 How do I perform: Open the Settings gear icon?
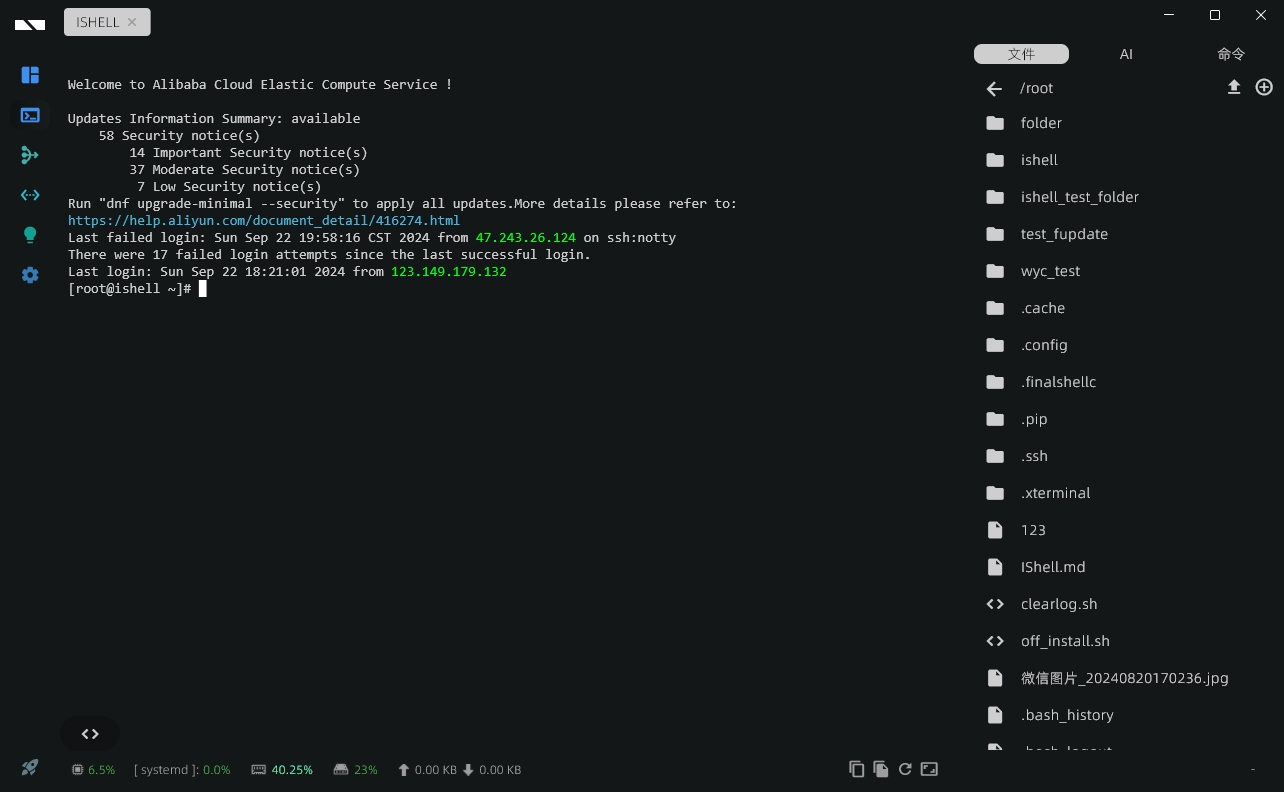[x=30, y=275]
